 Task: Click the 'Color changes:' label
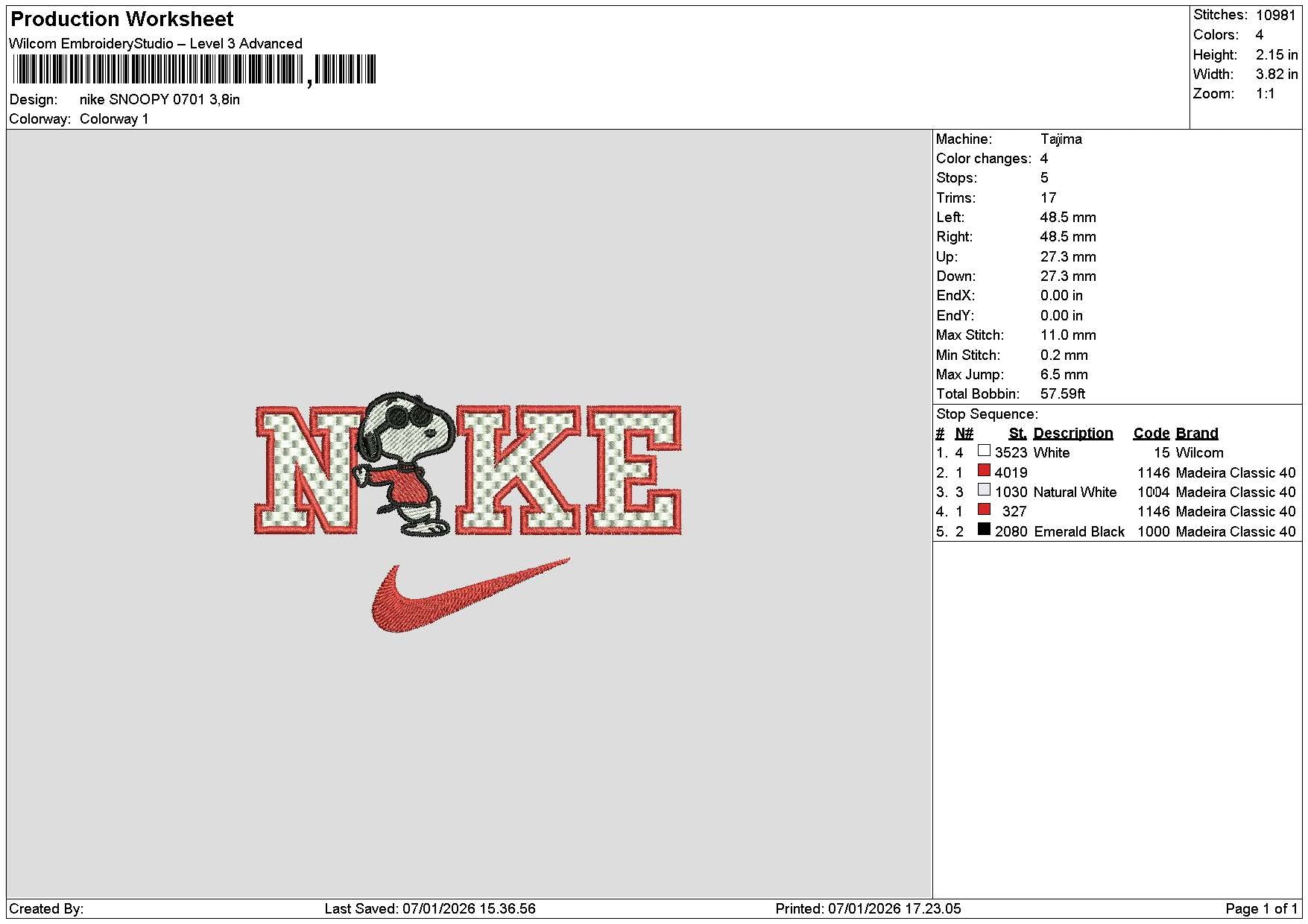point(984,159)
